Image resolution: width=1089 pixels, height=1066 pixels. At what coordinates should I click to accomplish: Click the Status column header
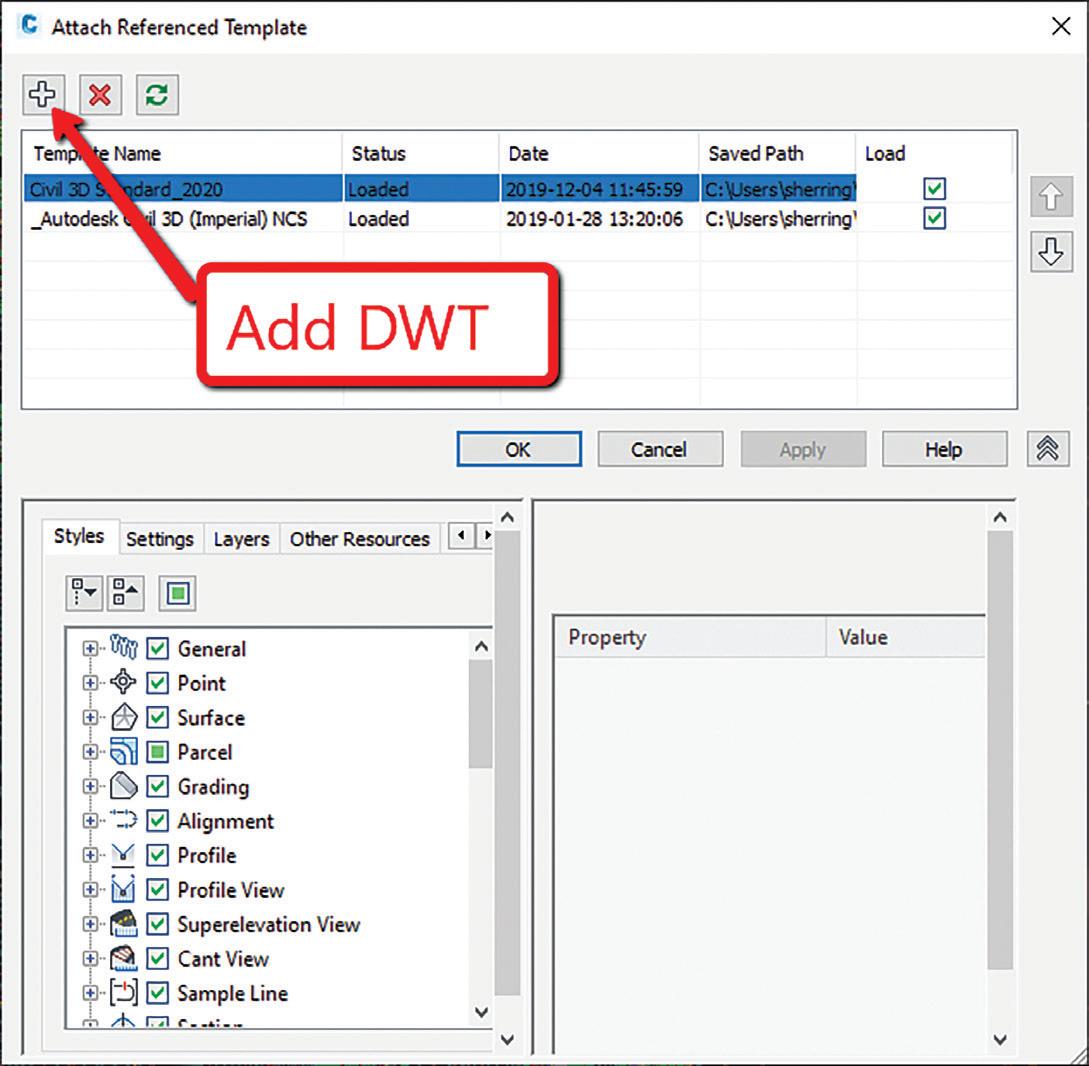[x=421, y=153]
